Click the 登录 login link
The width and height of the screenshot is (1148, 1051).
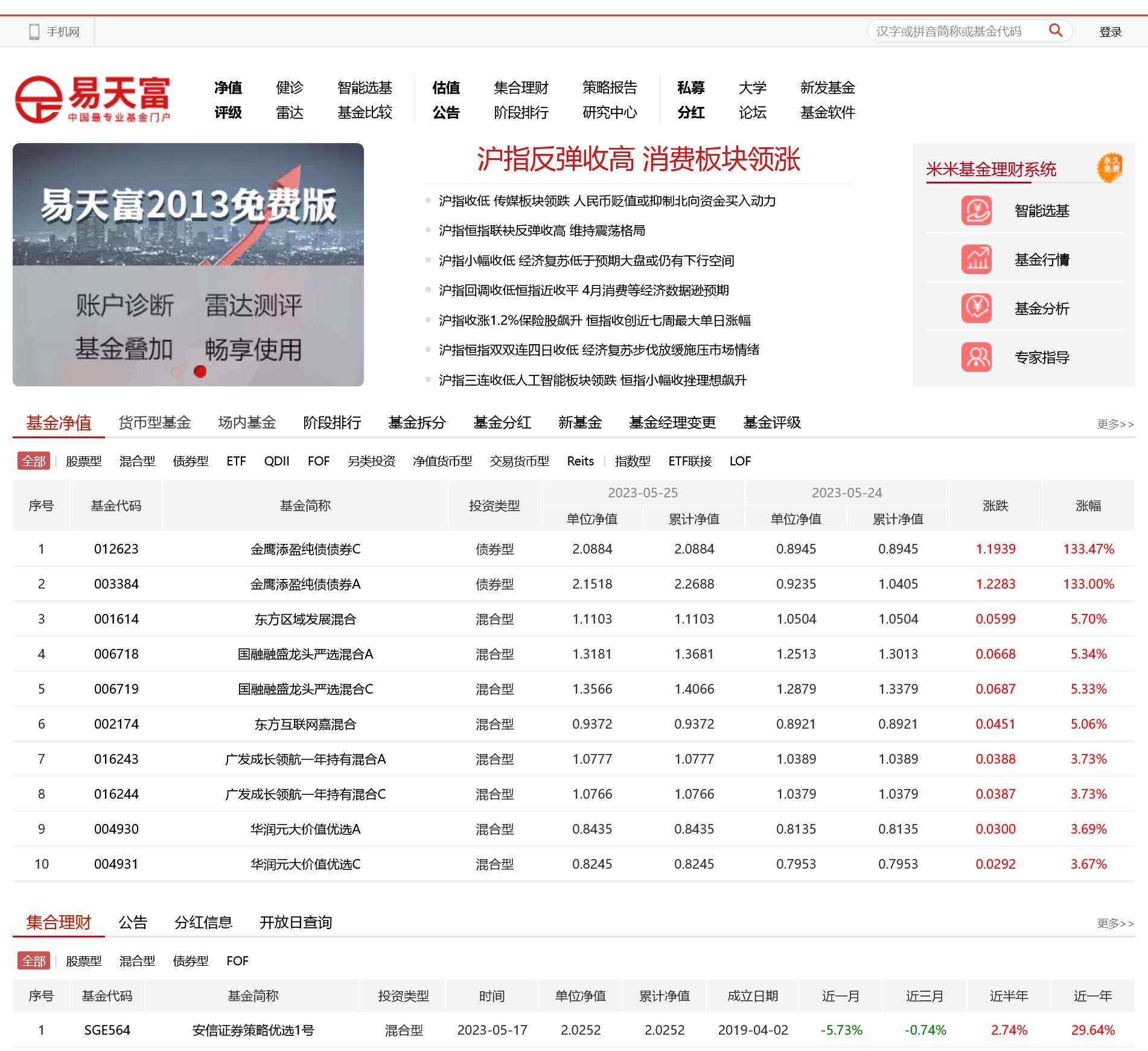point(1110,32)
